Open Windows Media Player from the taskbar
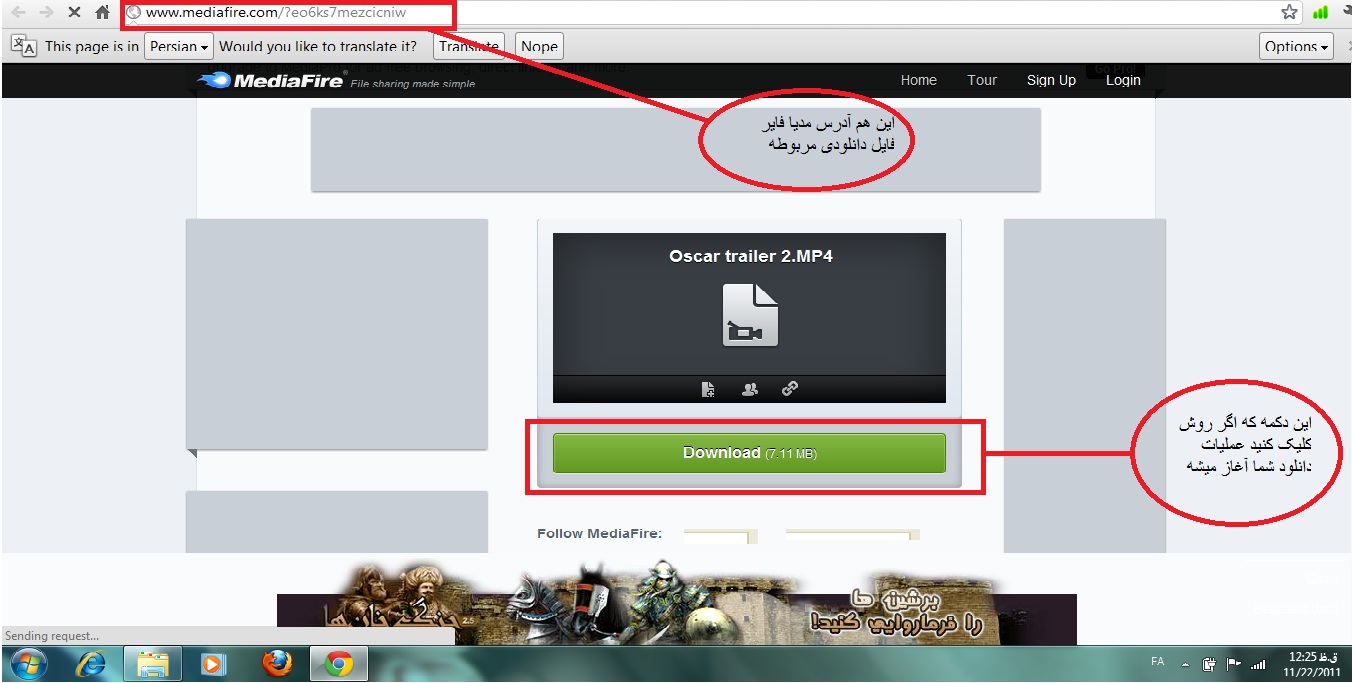Image resolution: width=1352 pixels, height=683 pixels. pyautogui.click(x=213, y=663)
